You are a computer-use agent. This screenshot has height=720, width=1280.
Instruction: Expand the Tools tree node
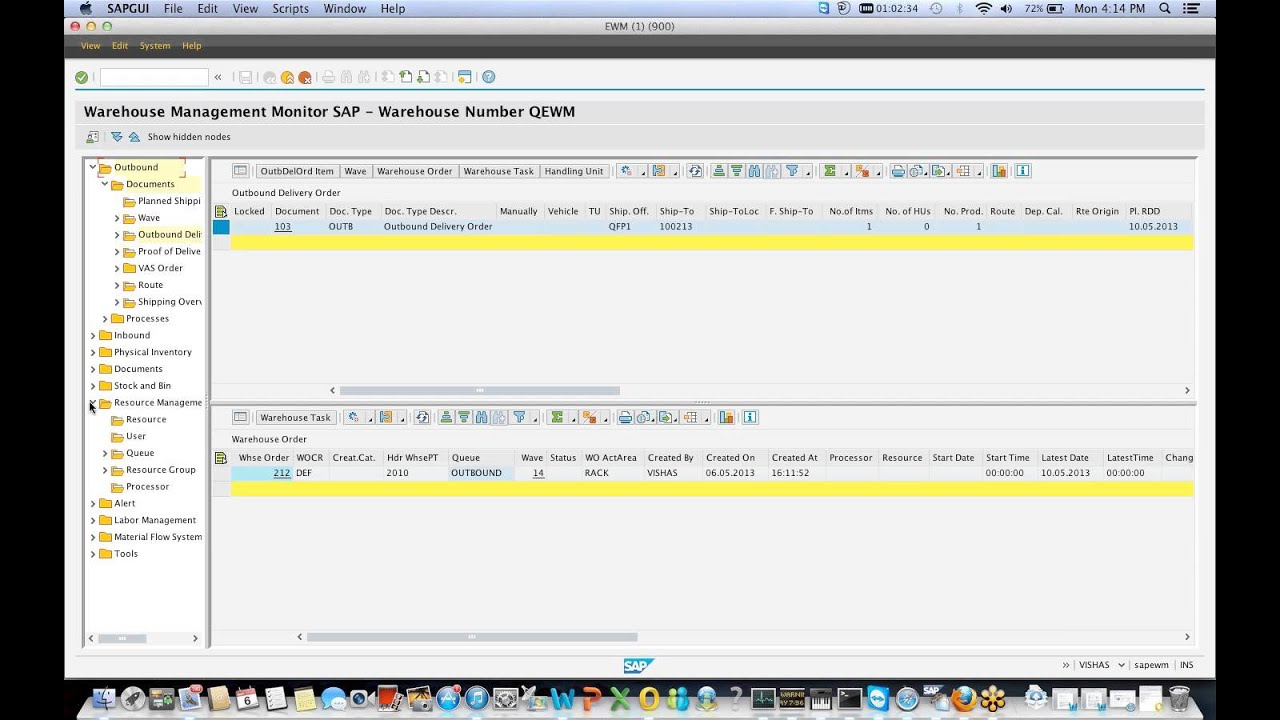[93, 554]
